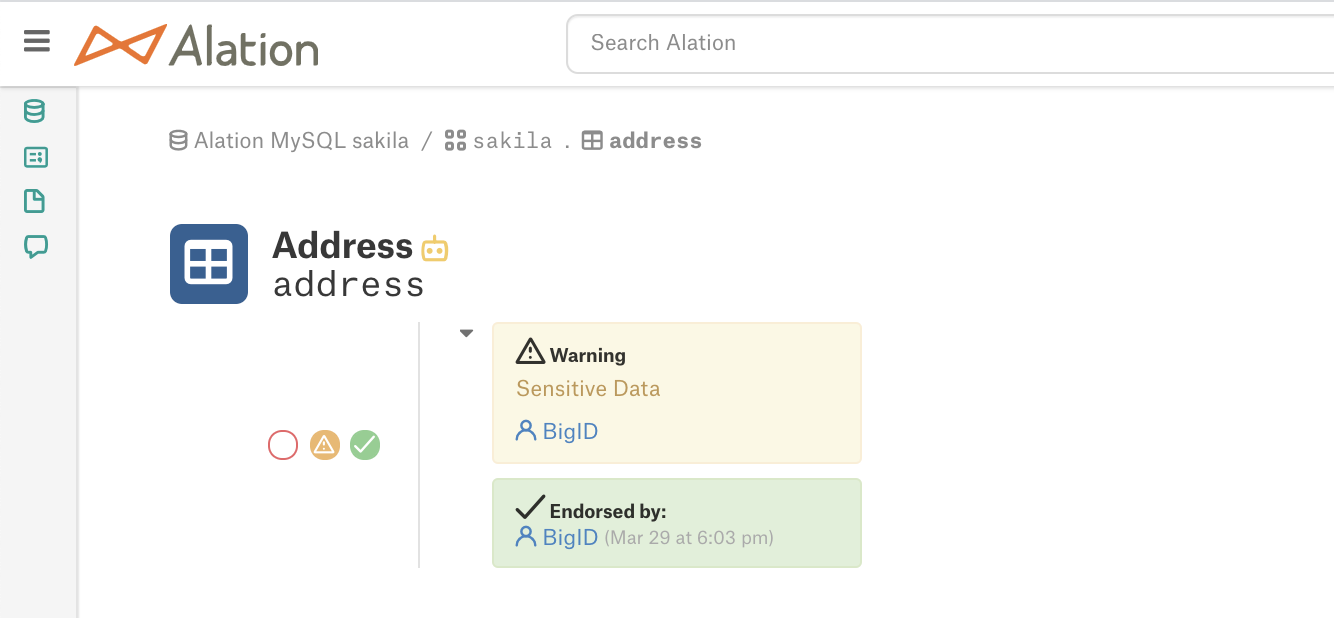Image resolution: width=1334 pixels, height=618 pixels.
Task: Click the Address table title
Action: click(342, 246)
